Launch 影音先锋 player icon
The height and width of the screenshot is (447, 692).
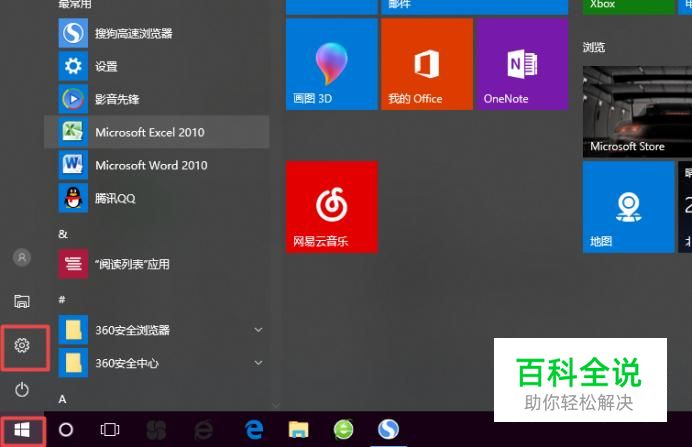(73, 99)
